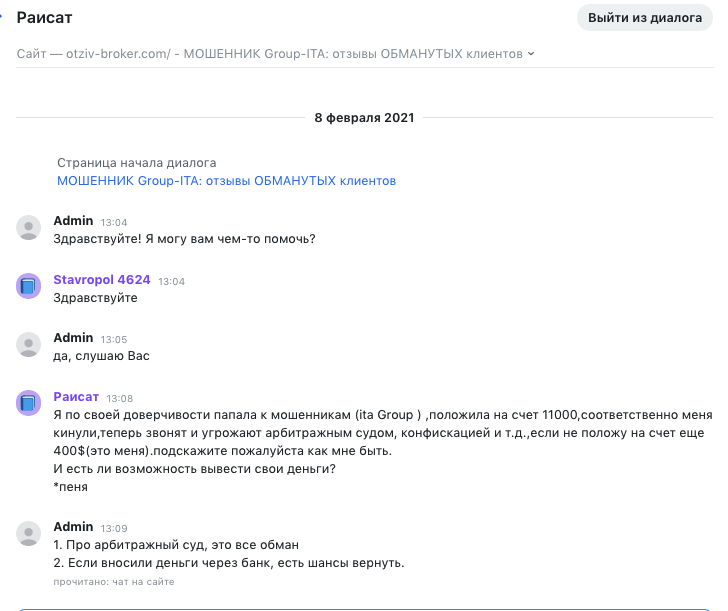Click the Страница начала диалога label
Image resolution: width=728 pixels, height=611 pixels.
(136, 163)
